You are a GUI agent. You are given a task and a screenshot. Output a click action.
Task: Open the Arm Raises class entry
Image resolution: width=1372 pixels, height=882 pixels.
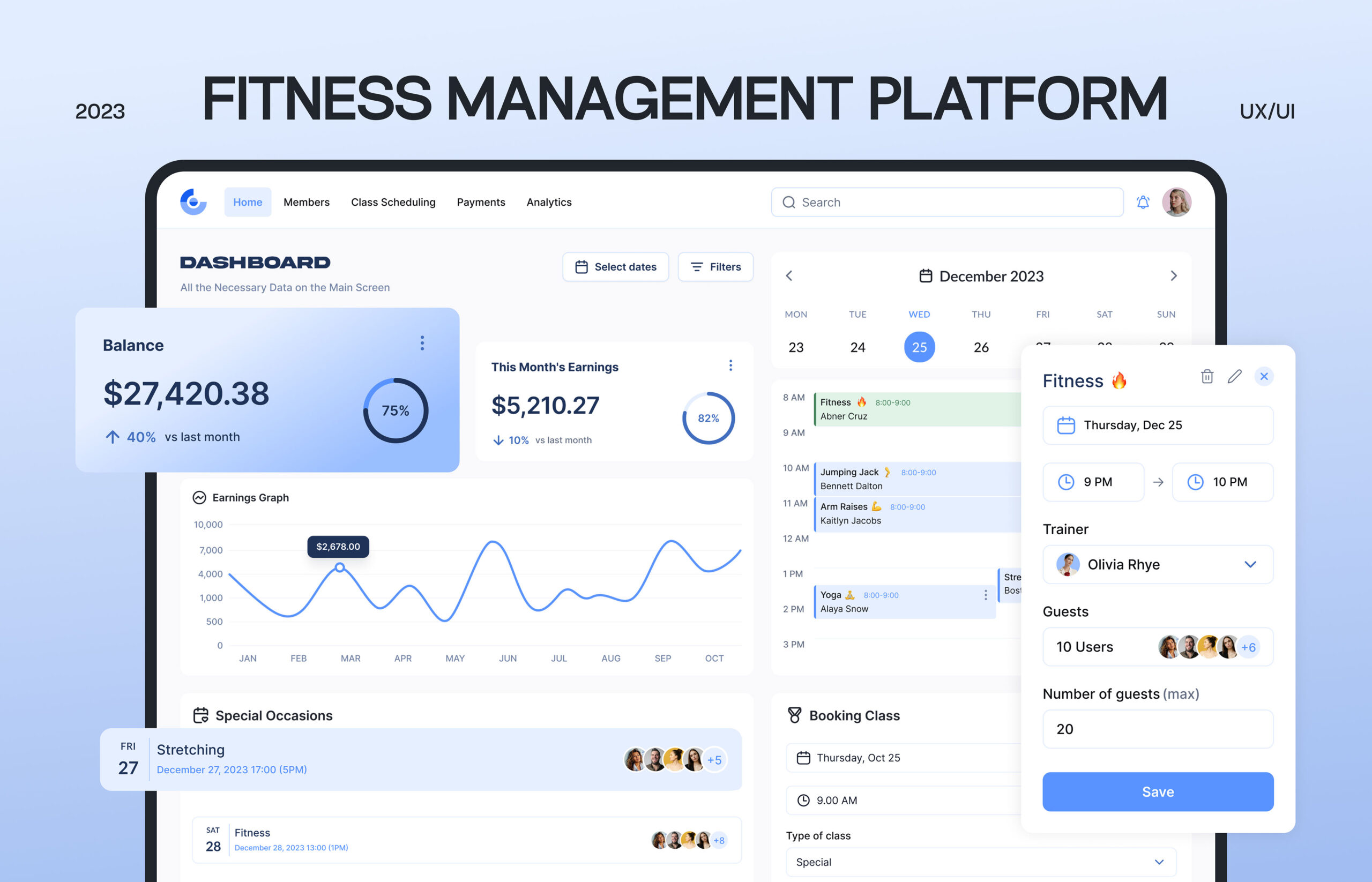917,514
